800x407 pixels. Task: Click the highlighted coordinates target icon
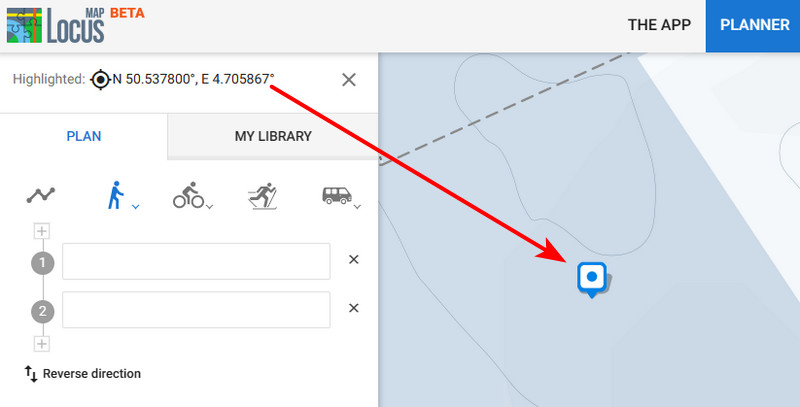click(100, 80)
